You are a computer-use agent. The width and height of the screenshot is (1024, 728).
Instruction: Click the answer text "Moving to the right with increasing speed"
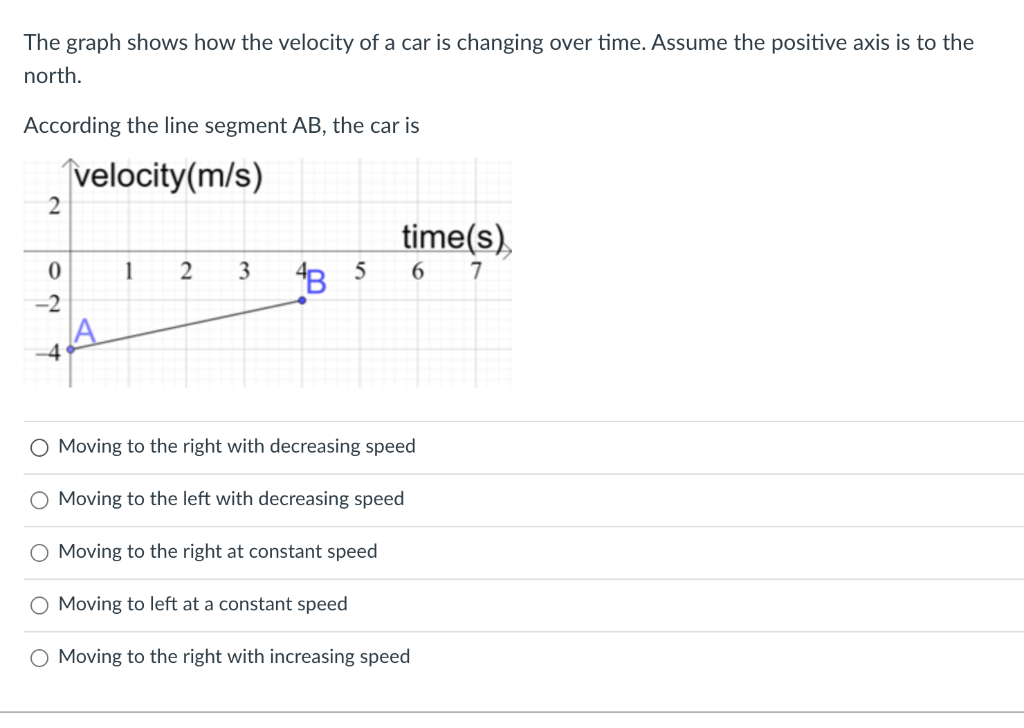click(x=234, y=656)
